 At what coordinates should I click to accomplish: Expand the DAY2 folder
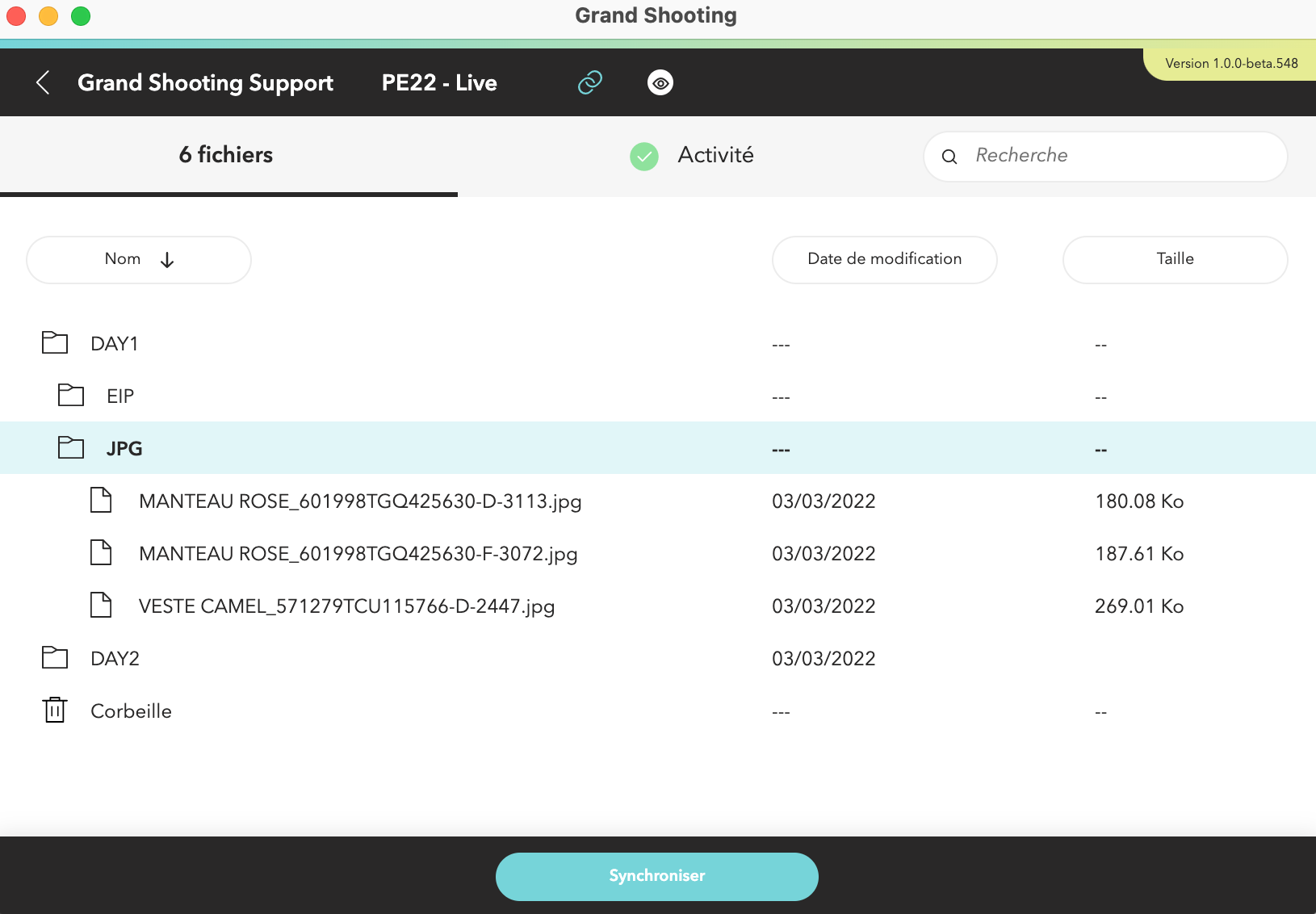pyautogui.click(x=113, y=657)
